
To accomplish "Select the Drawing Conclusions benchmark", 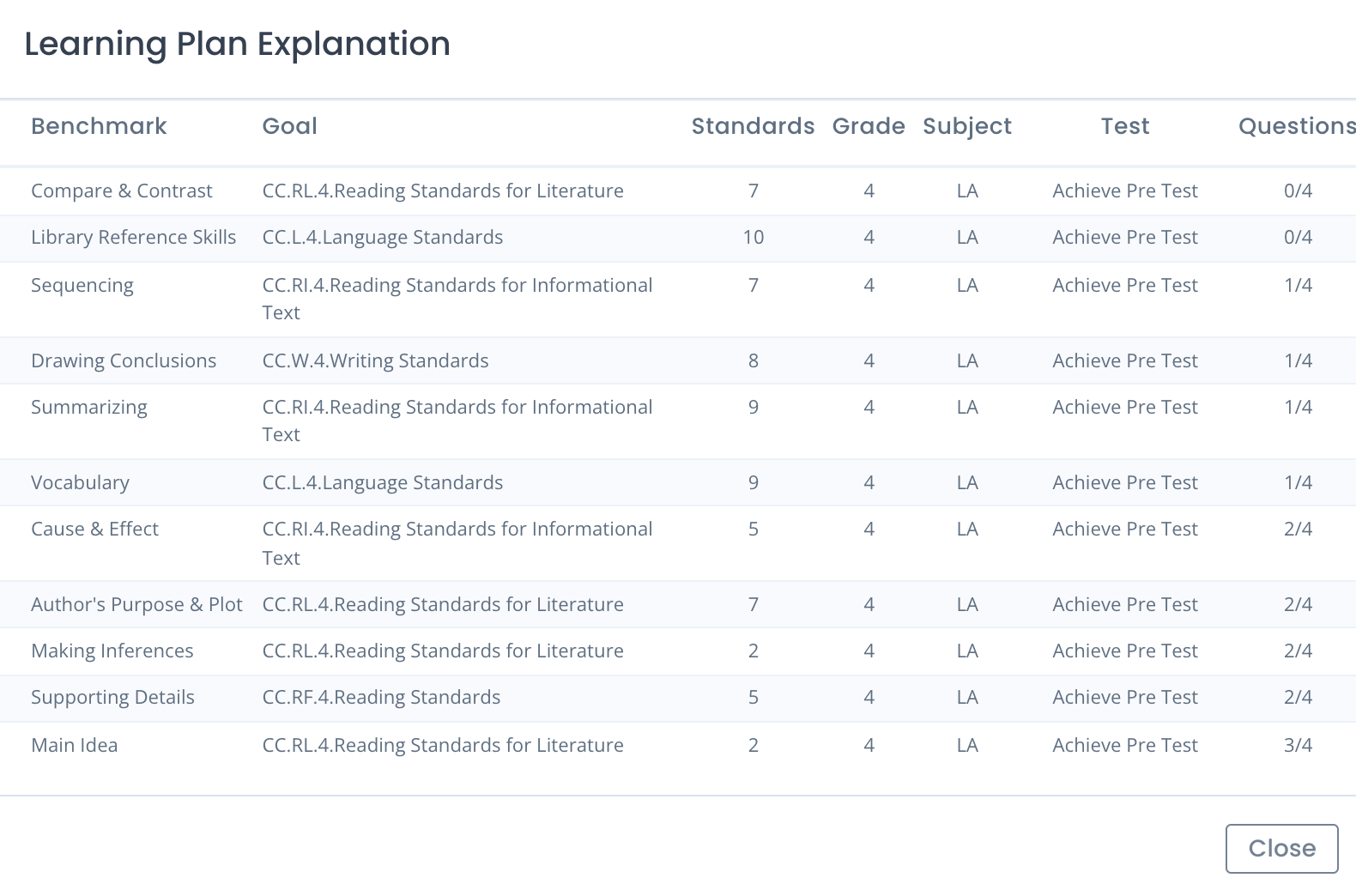I will (x=124, y=360).
